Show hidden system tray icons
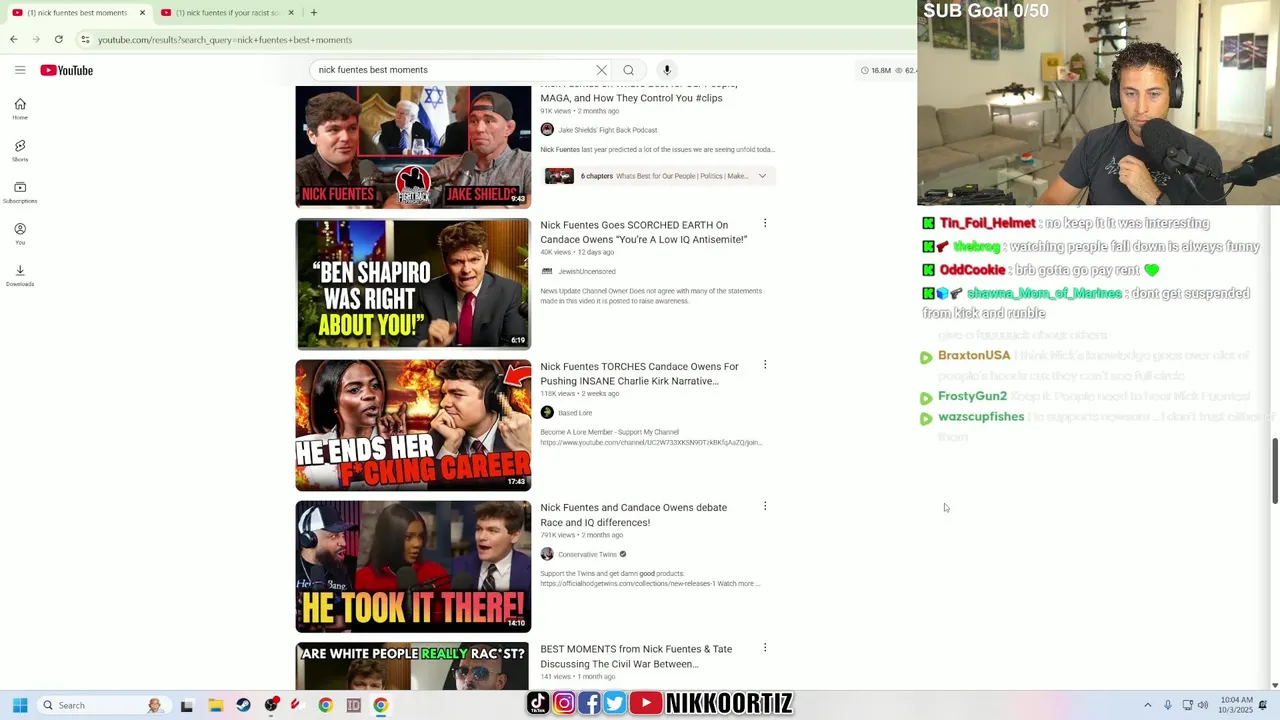 tap(1147, 705)
